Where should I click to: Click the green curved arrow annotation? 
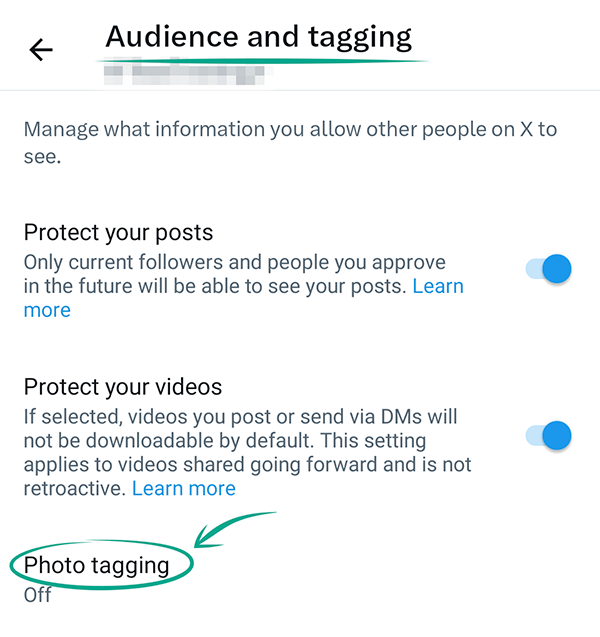click(235, 527)
